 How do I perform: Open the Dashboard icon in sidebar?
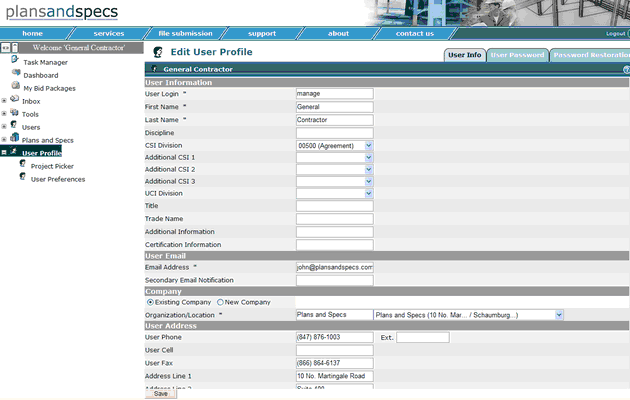[x=16, y=72]
